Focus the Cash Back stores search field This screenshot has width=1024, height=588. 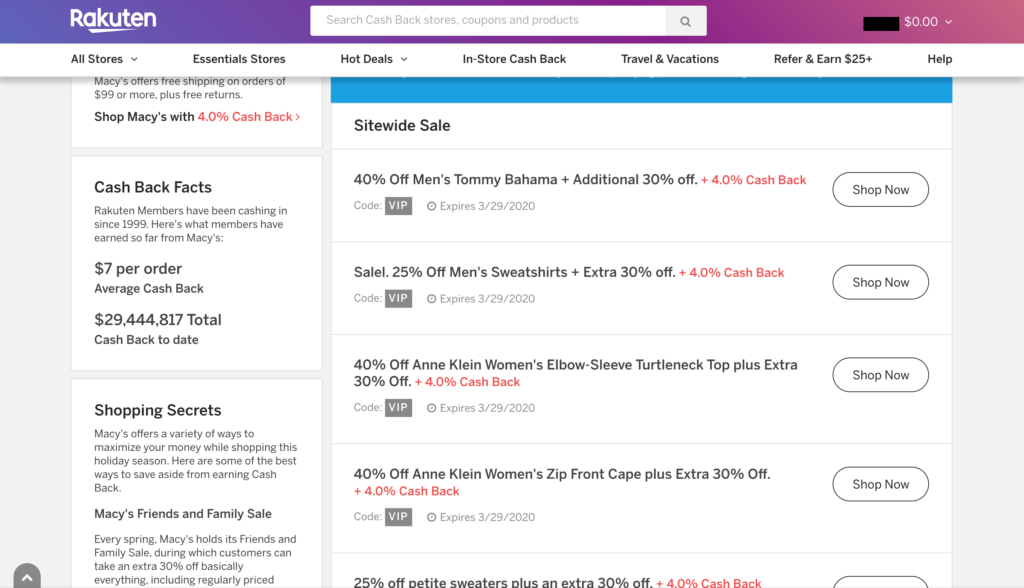pos(488,21)
